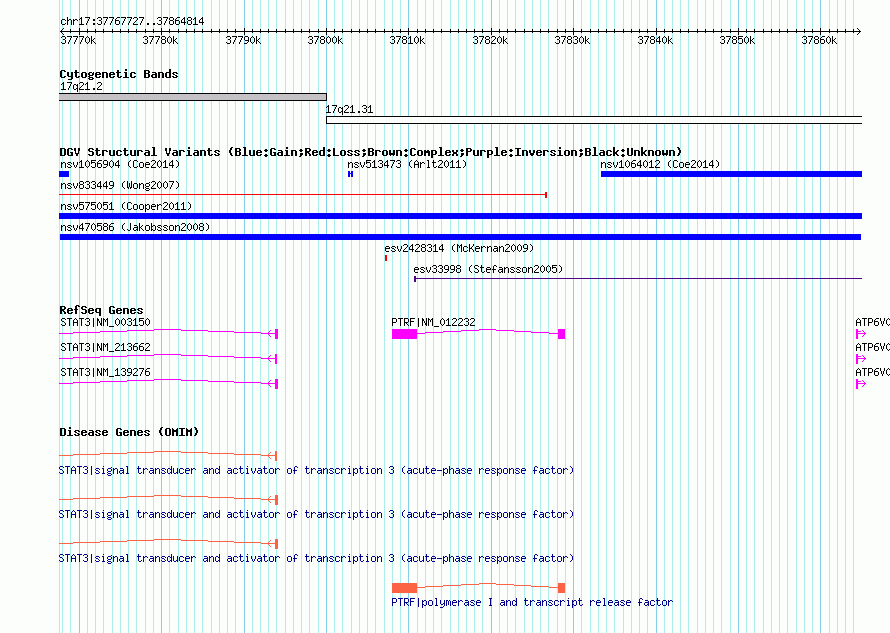Click the DGV Structural Variants track title

point(371,152)
